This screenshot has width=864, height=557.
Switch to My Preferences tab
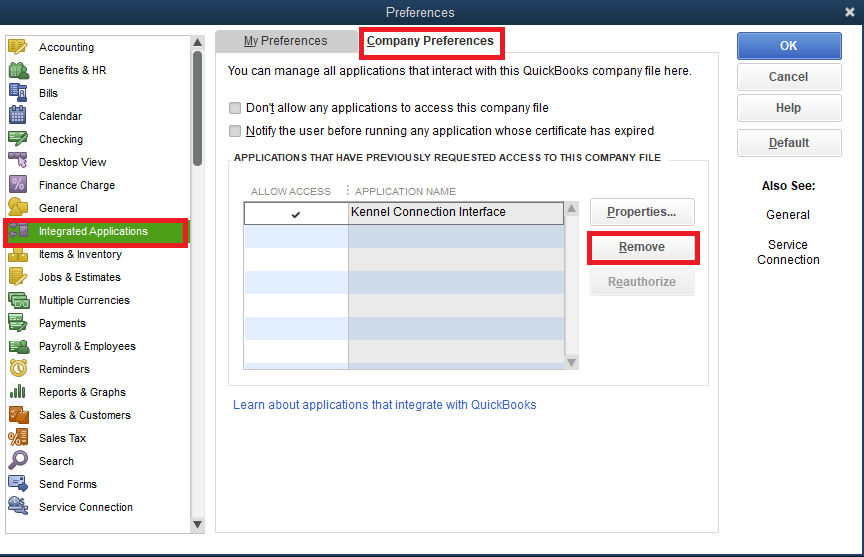coord(285,41)
